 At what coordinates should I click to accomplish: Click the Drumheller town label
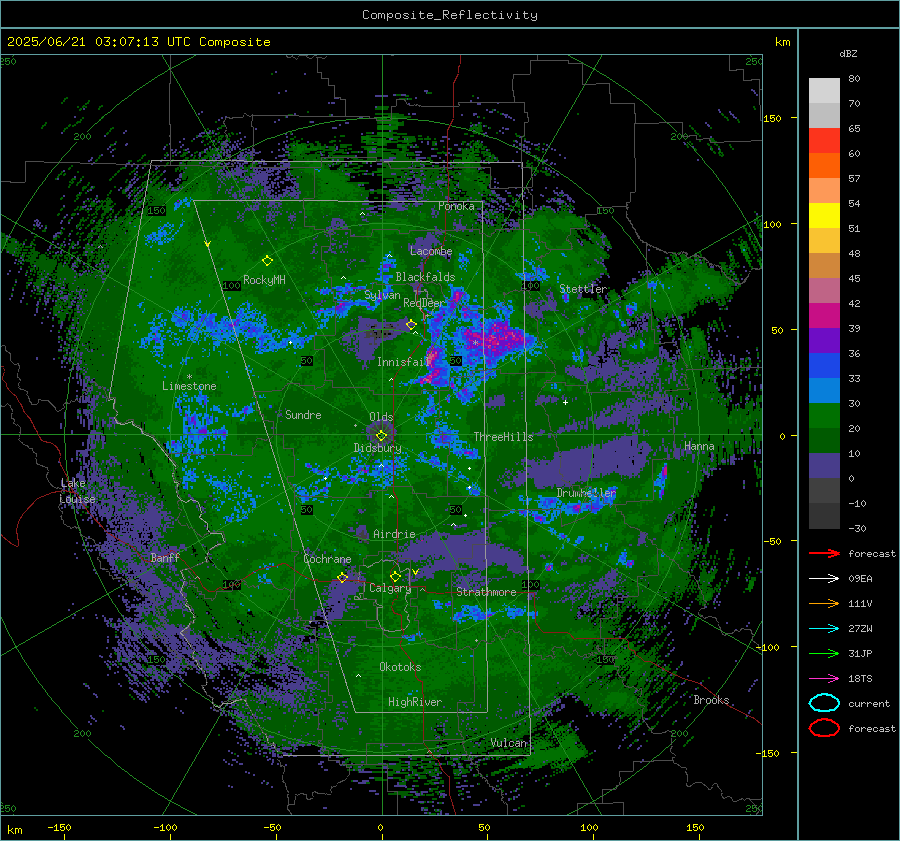coord(586,493)
